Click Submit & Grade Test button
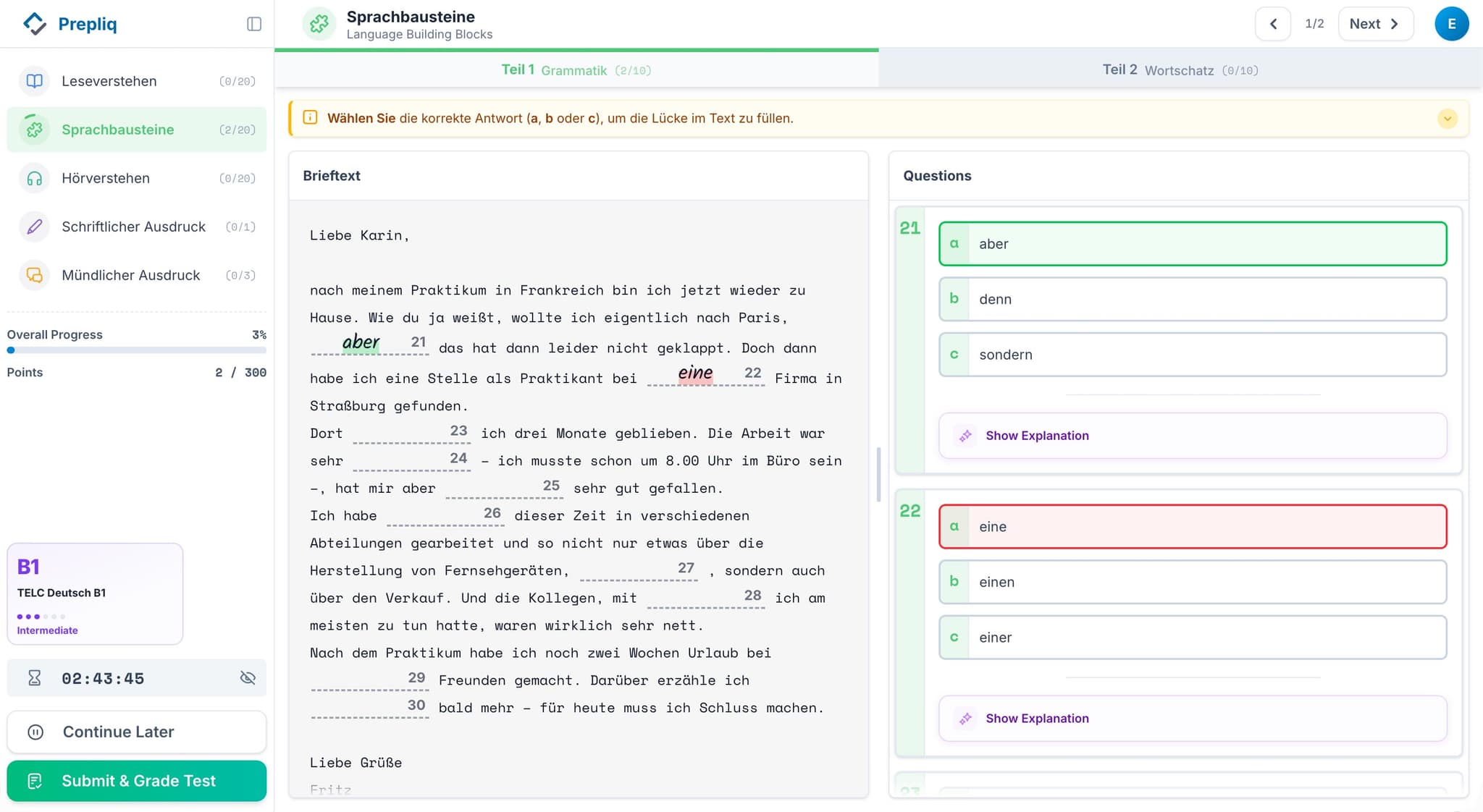 click(137, 781)
